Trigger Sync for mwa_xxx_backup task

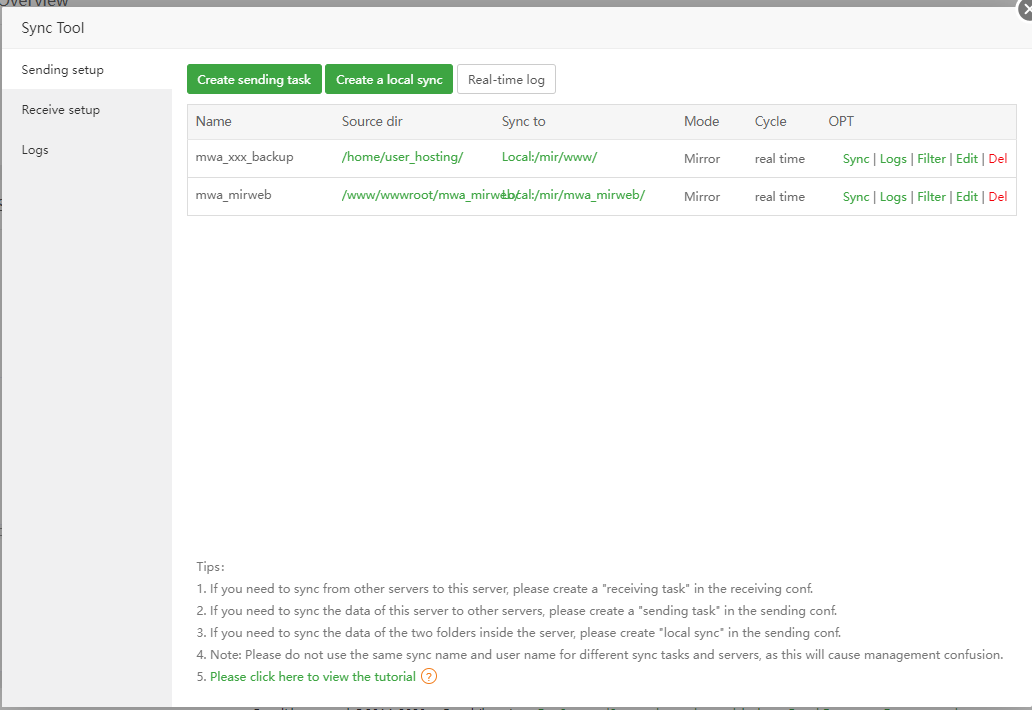pyautogui.click(x=856, y=158)
